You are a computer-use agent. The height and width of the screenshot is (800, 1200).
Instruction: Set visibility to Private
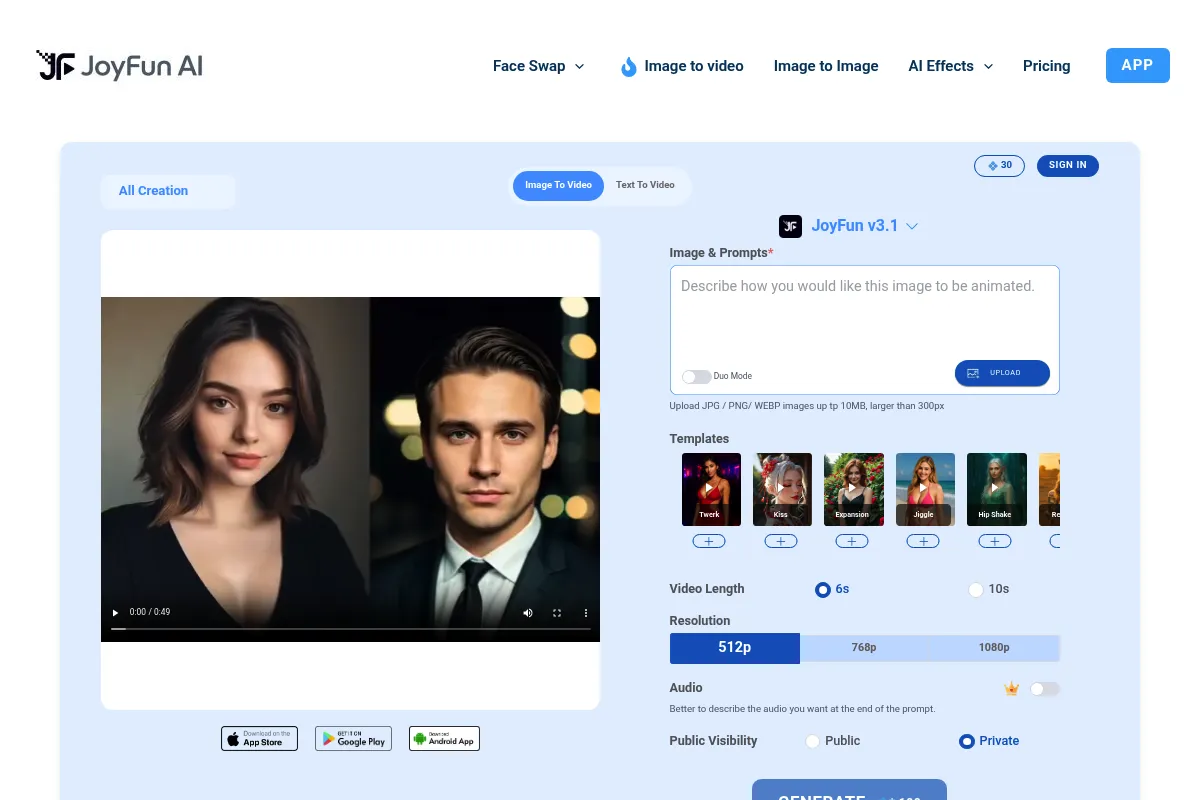[966, 741]
